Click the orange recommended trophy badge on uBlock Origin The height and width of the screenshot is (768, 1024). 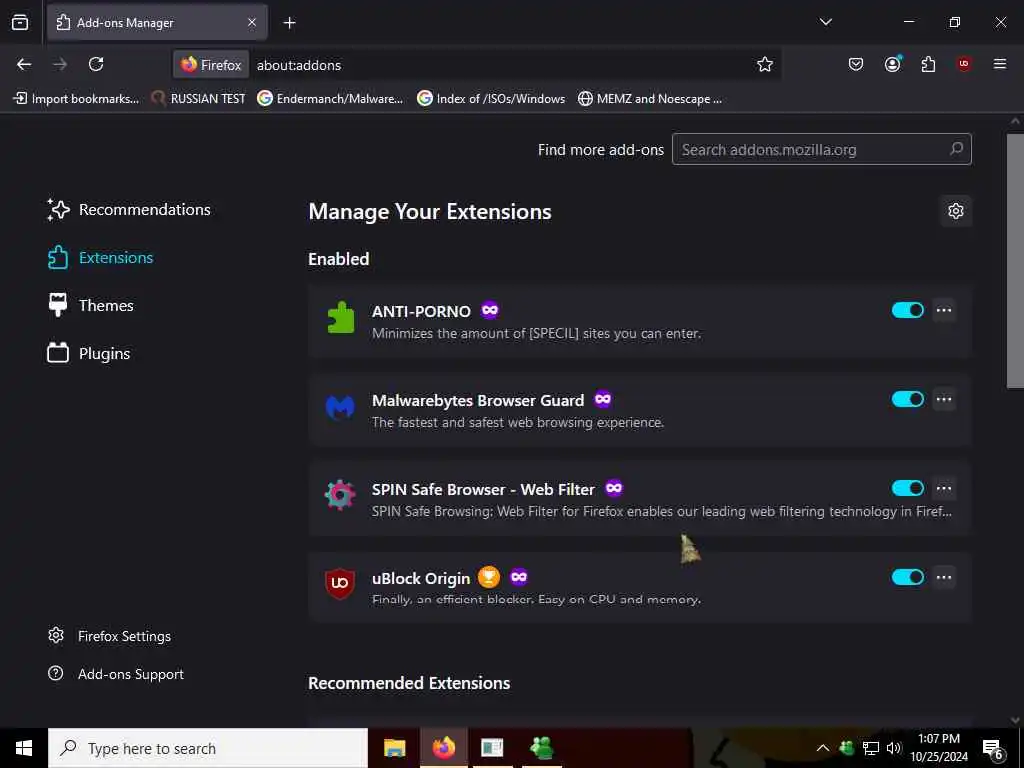point(488,577)
